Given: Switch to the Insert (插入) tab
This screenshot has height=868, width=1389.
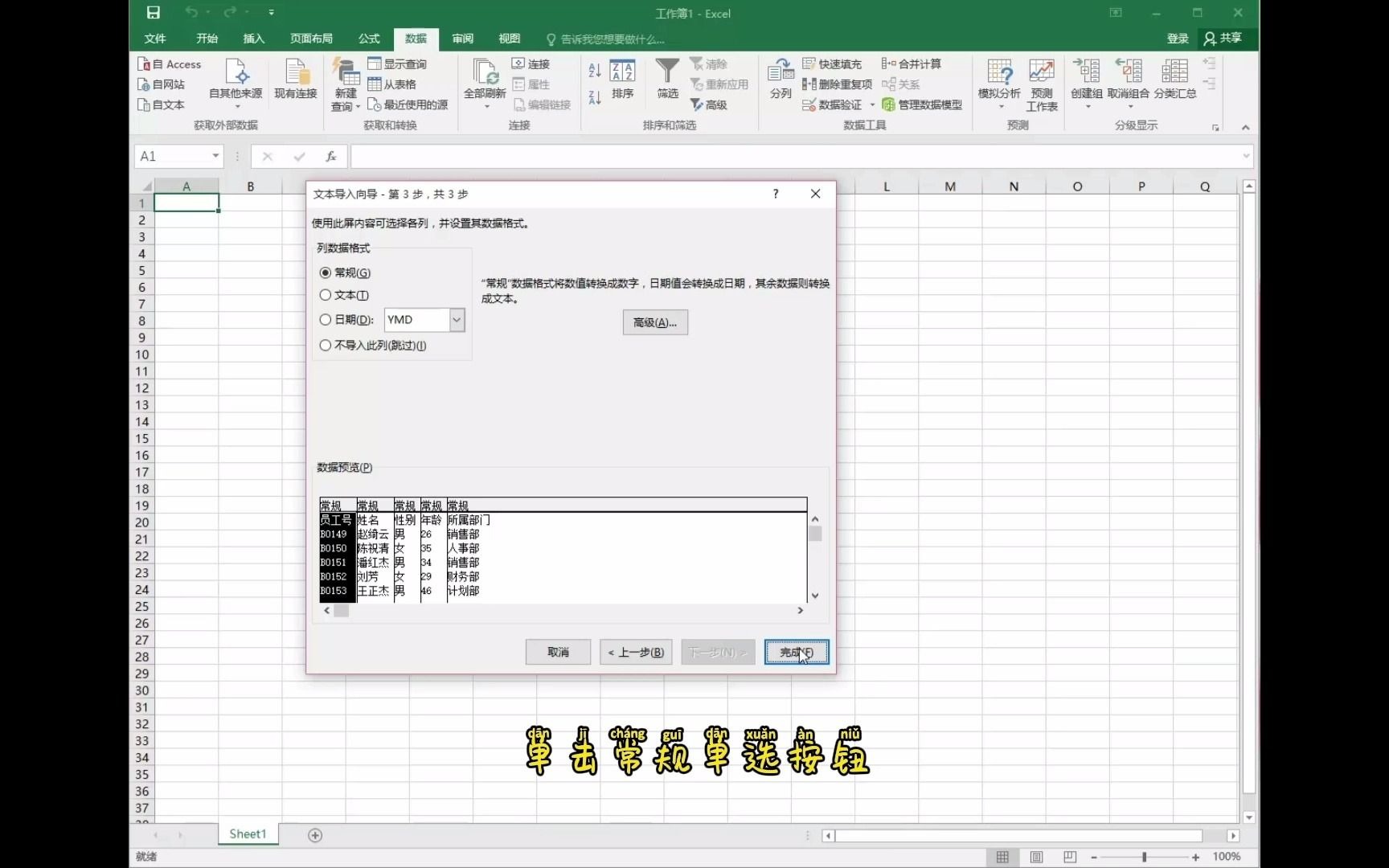Looking at the screenshot, I should (x=253, y=39).
